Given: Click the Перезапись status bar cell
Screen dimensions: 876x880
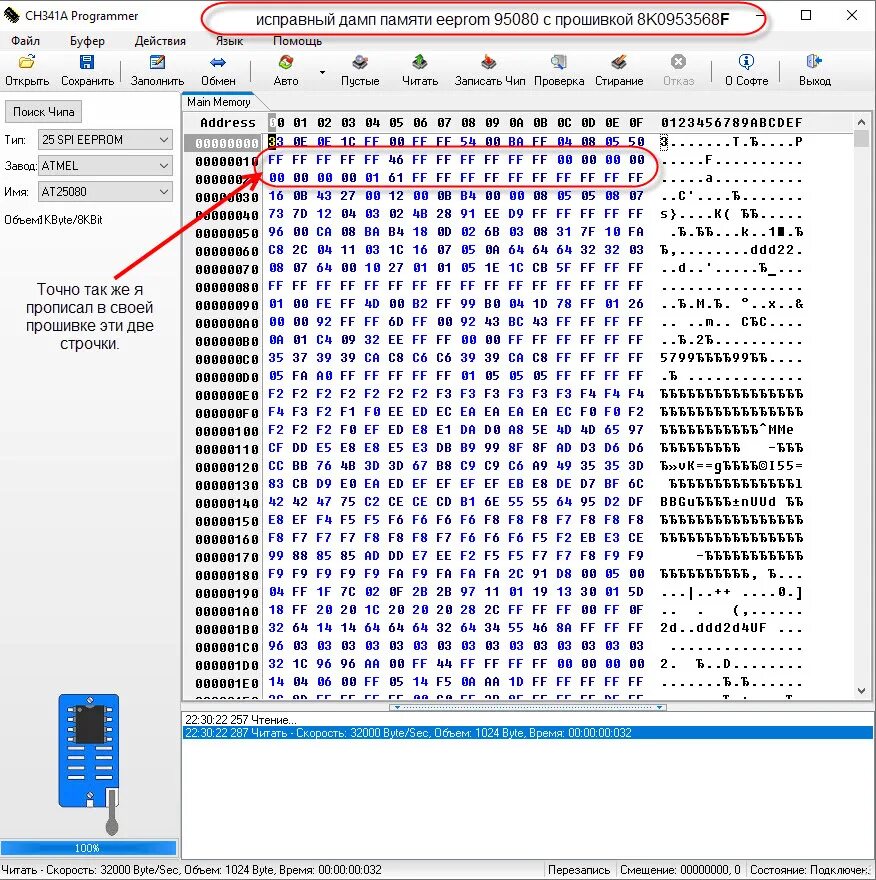Looking at the screenshot, I should tap(579, 870).
